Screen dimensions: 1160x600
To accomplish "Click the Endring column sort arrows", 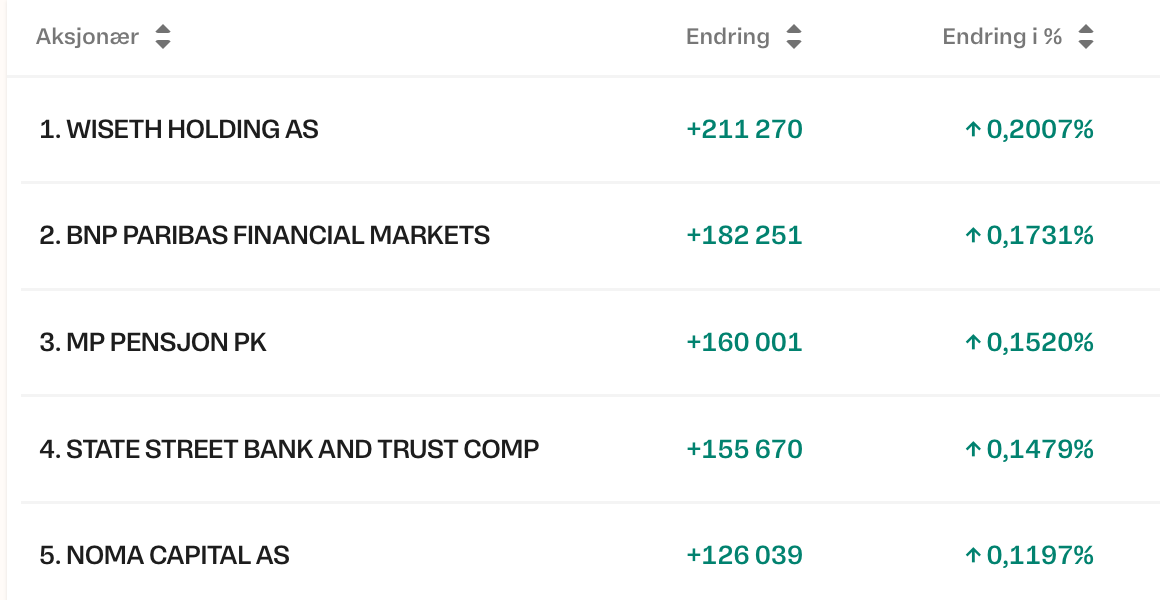I will click(x=794, y=38).
